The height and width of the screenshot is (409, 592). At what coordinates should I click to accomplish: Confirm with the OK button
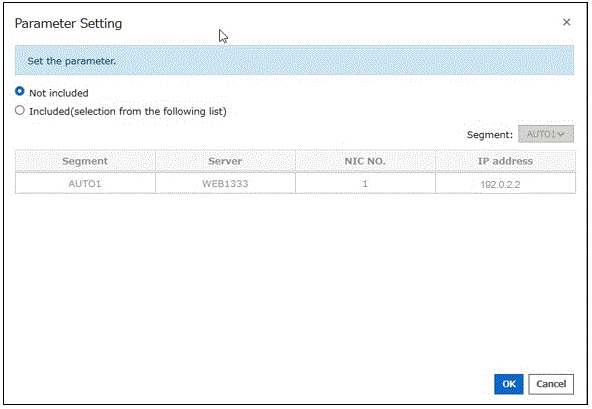click(509, 384)
